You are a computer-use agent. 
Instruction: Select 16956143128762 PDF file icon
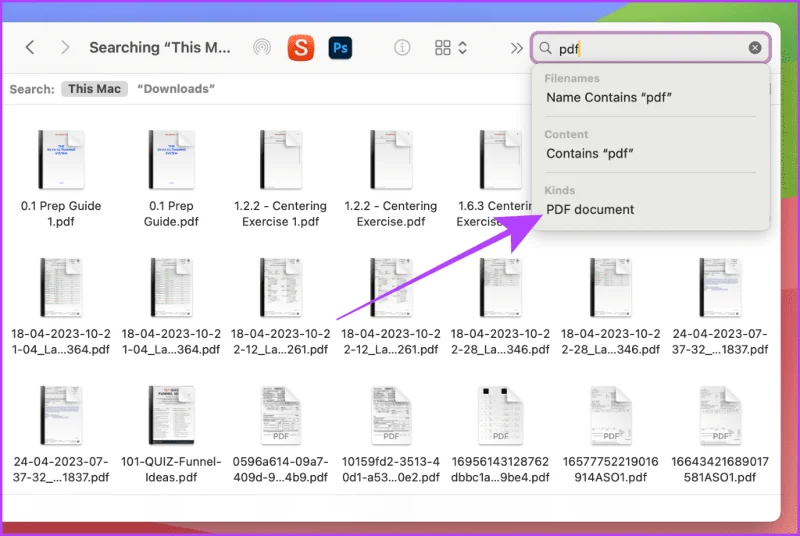[x=501, y=415]
